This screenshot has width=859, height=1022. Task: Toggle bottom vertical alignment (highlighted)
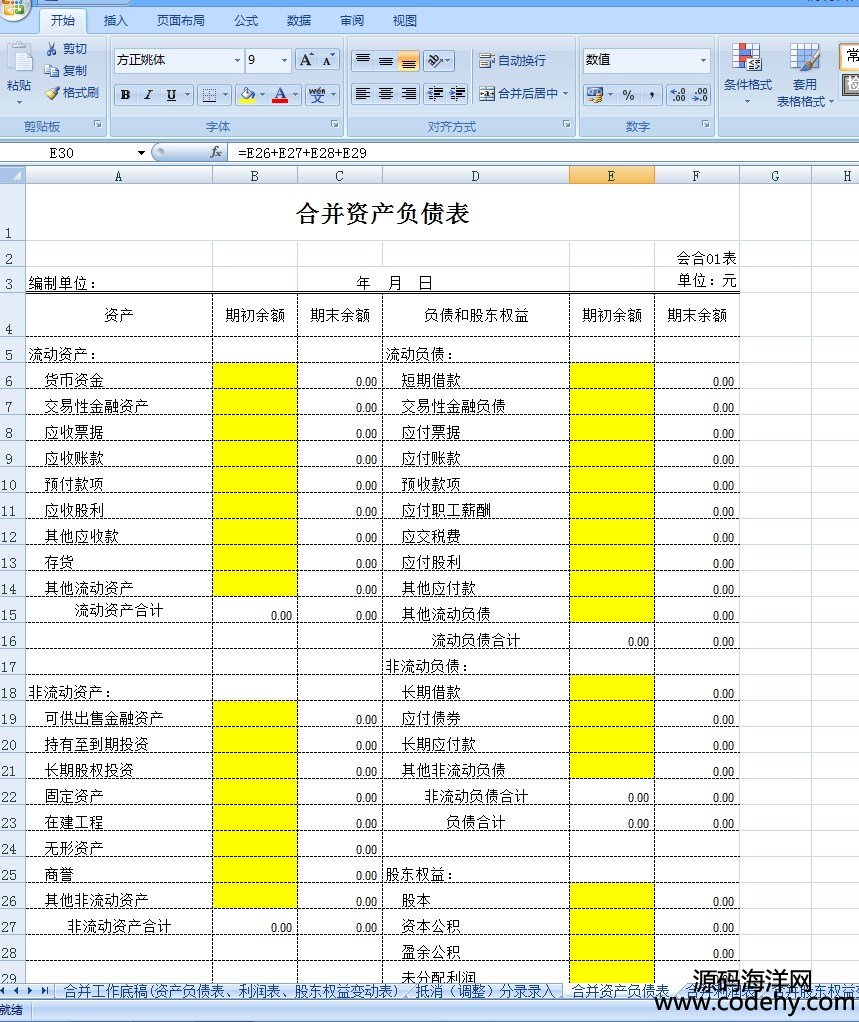coord(409,61)
